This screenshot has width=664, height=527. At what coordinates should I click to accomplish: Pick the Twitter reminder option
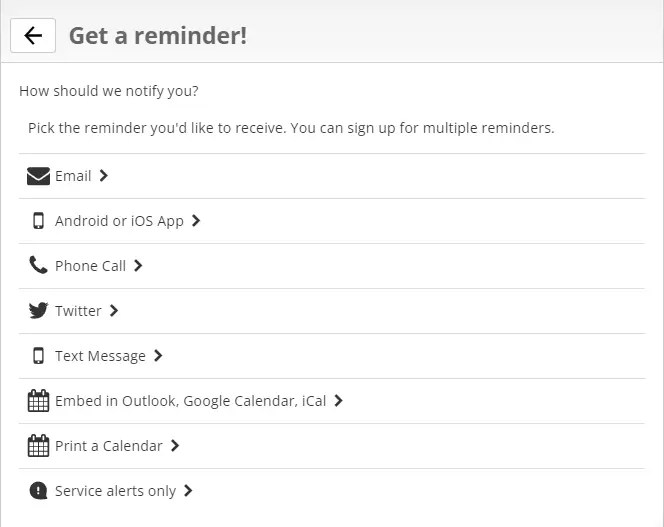(78, 311)
